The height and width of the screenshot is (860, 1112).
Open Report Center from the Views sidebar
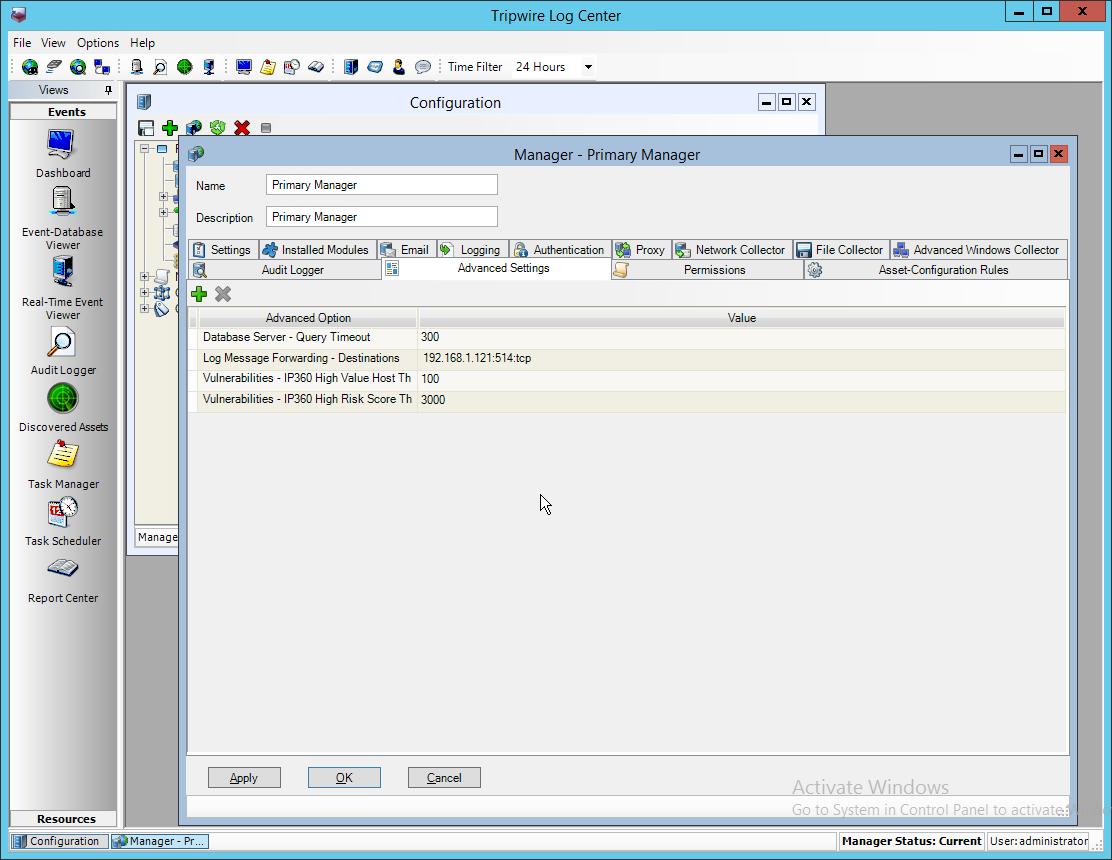[x=62, y=579]
